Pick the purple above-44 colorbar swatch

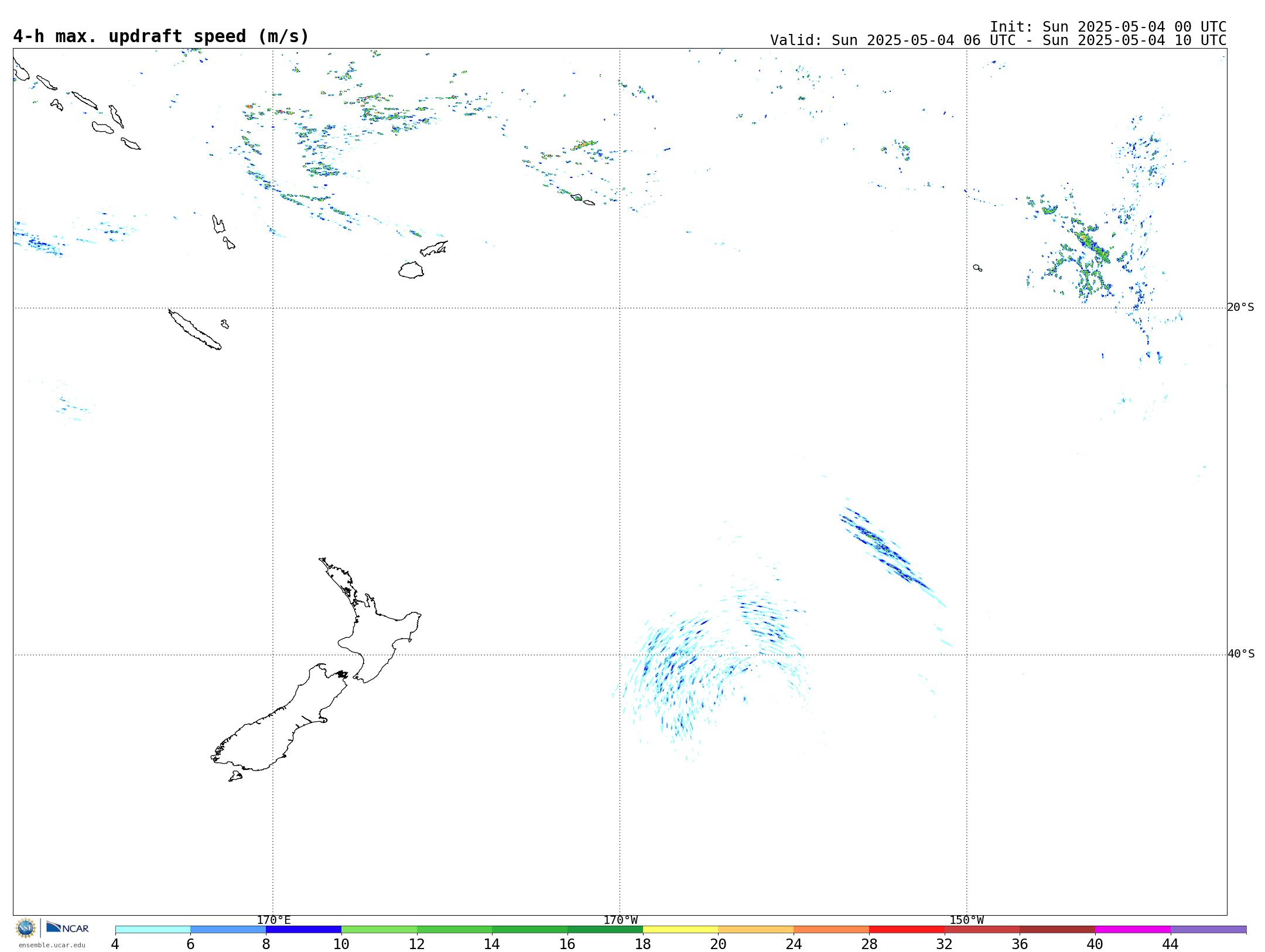pyautogui.click(x=1208, y=930)
